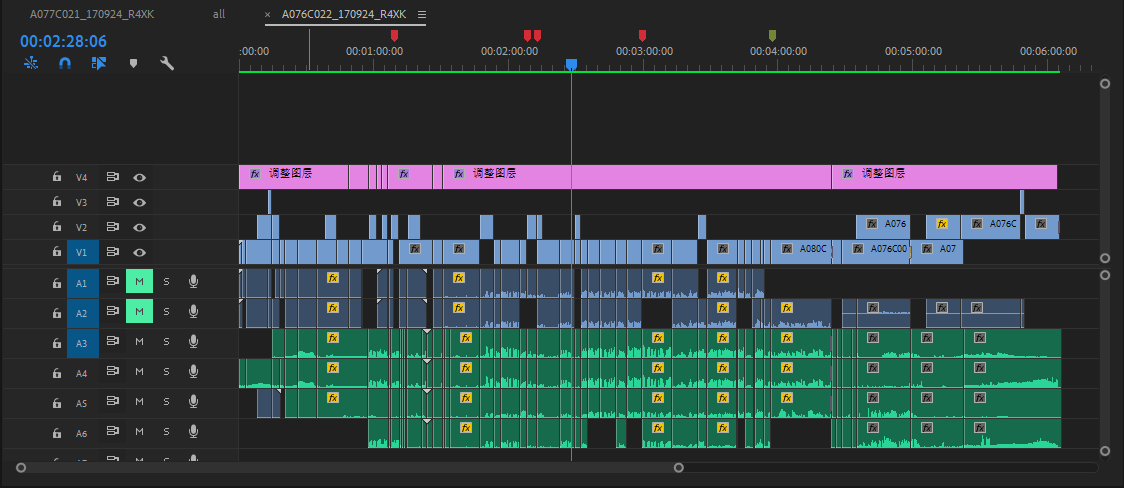The width and height of the screenshot is (1124, 488).
Task: Unmute track A1
Action: coord(139,283)
